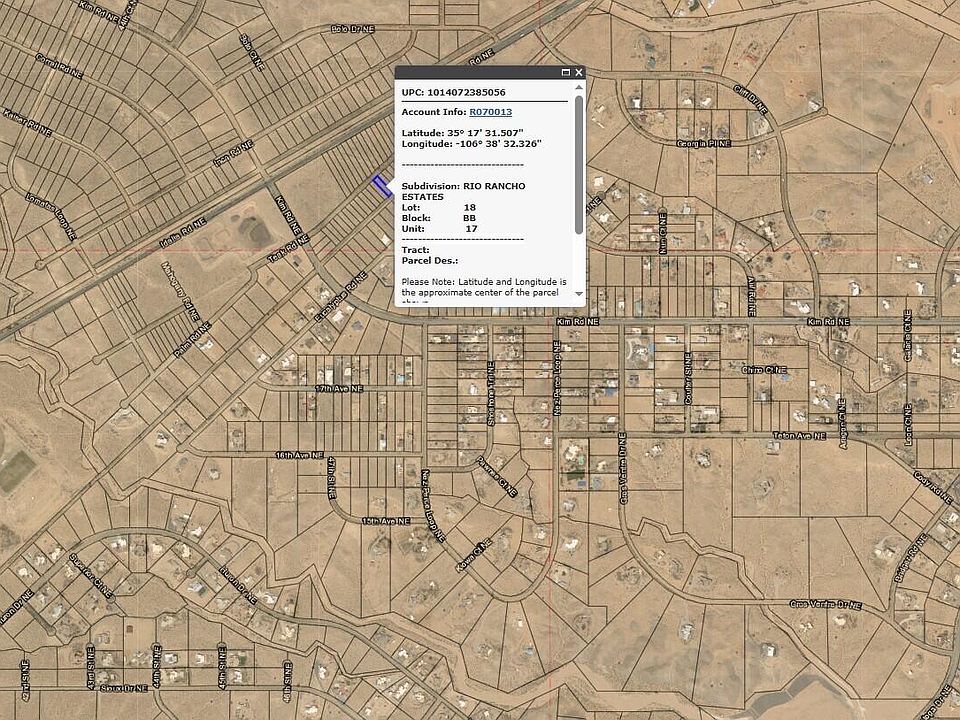Click the 43rd St NE street label
The image size is (960, 720).
pos(90,666)
